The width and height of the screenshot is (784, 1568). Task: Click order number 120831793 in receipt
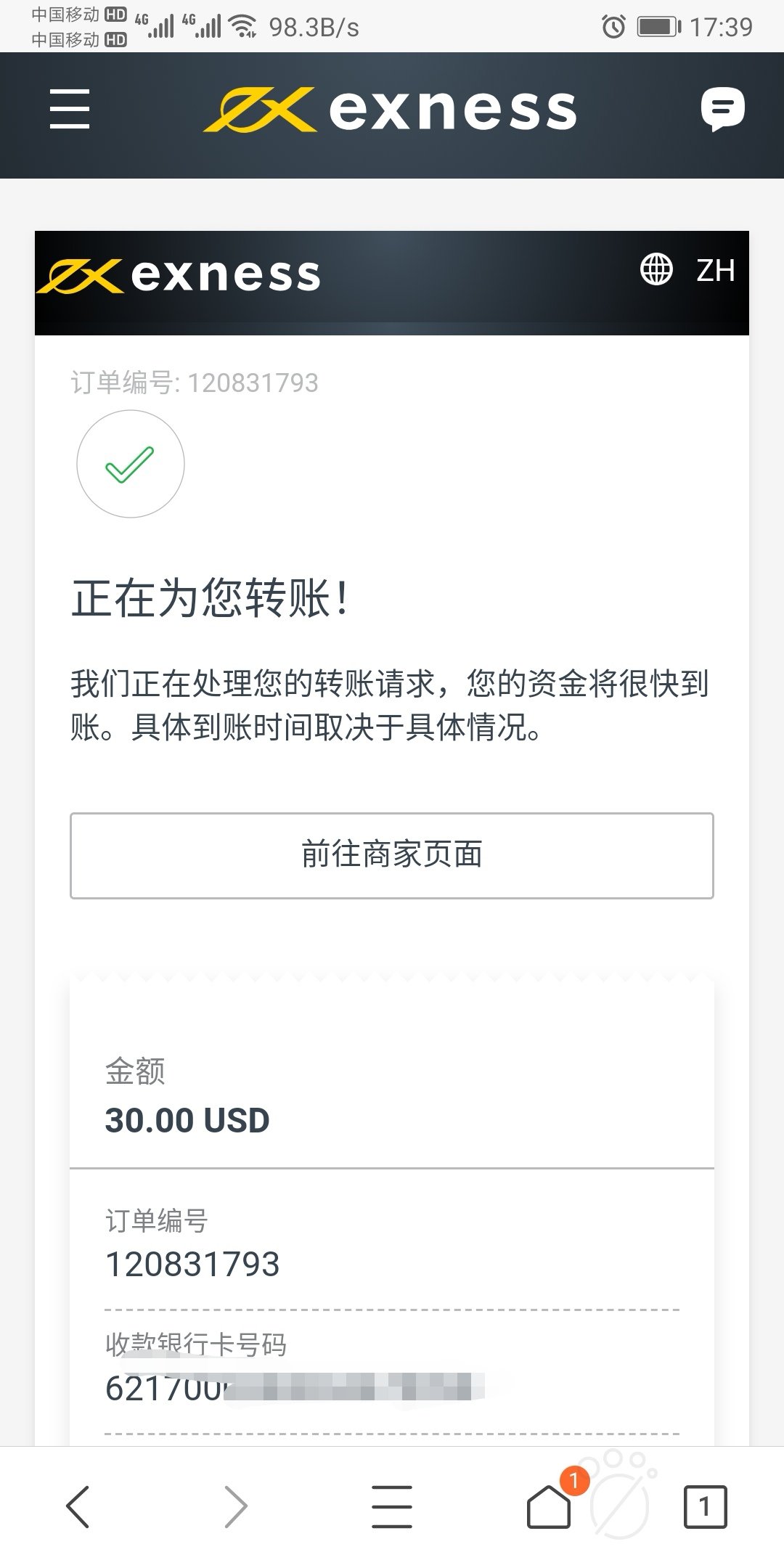pos(192,1264)
